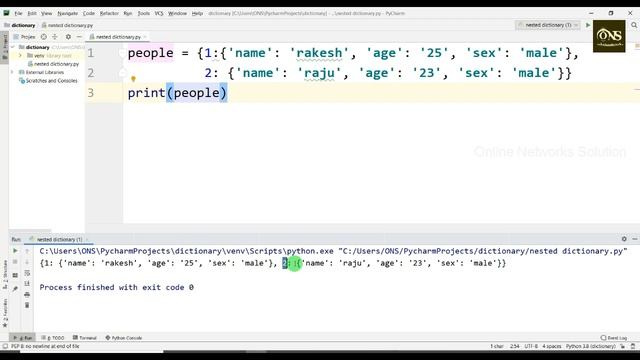This screenshot has width=640, height=360.
Task: Click the up-the-stack-trace arrow icon
Action: pos(27,251)
